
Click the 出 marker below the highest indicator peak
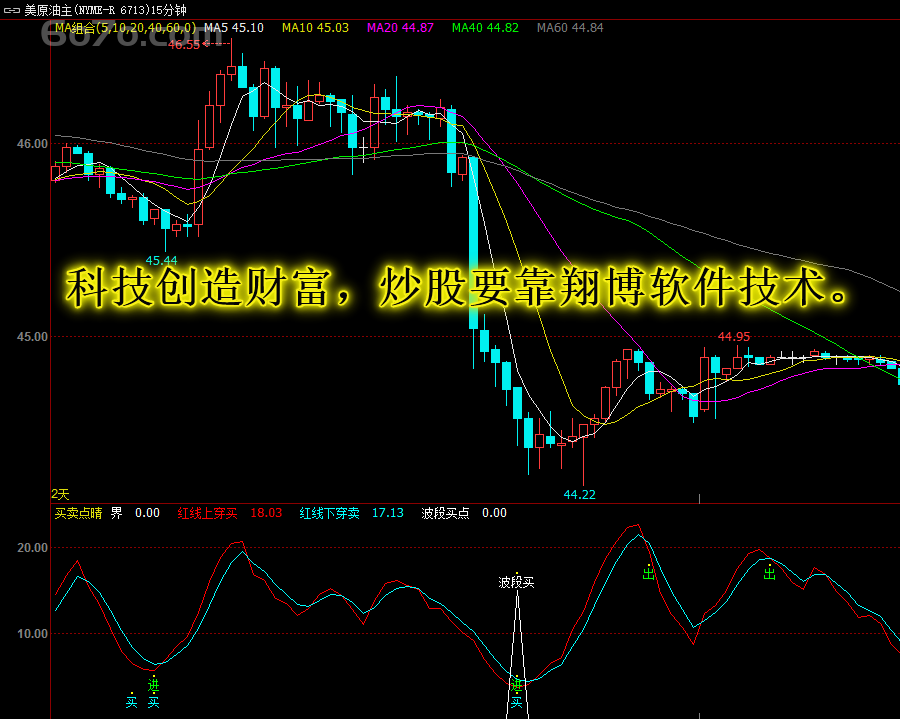648,573
